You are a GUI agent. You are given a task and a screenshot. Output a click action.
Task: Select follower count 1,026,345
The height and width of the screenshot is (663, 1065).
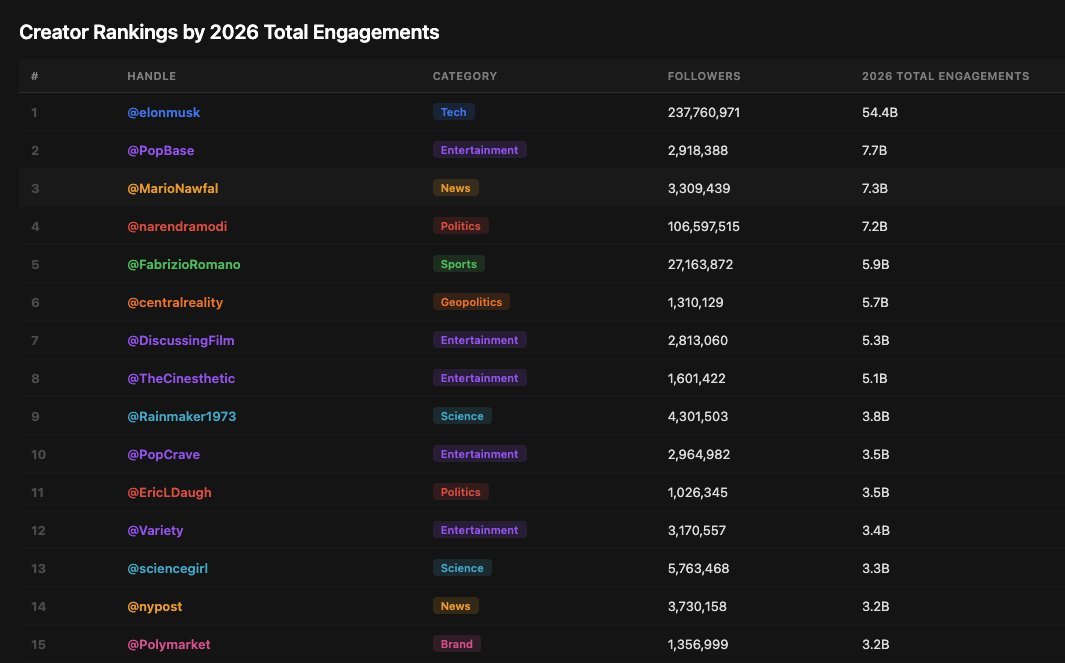pyautogui.click(x=698, y=493)
